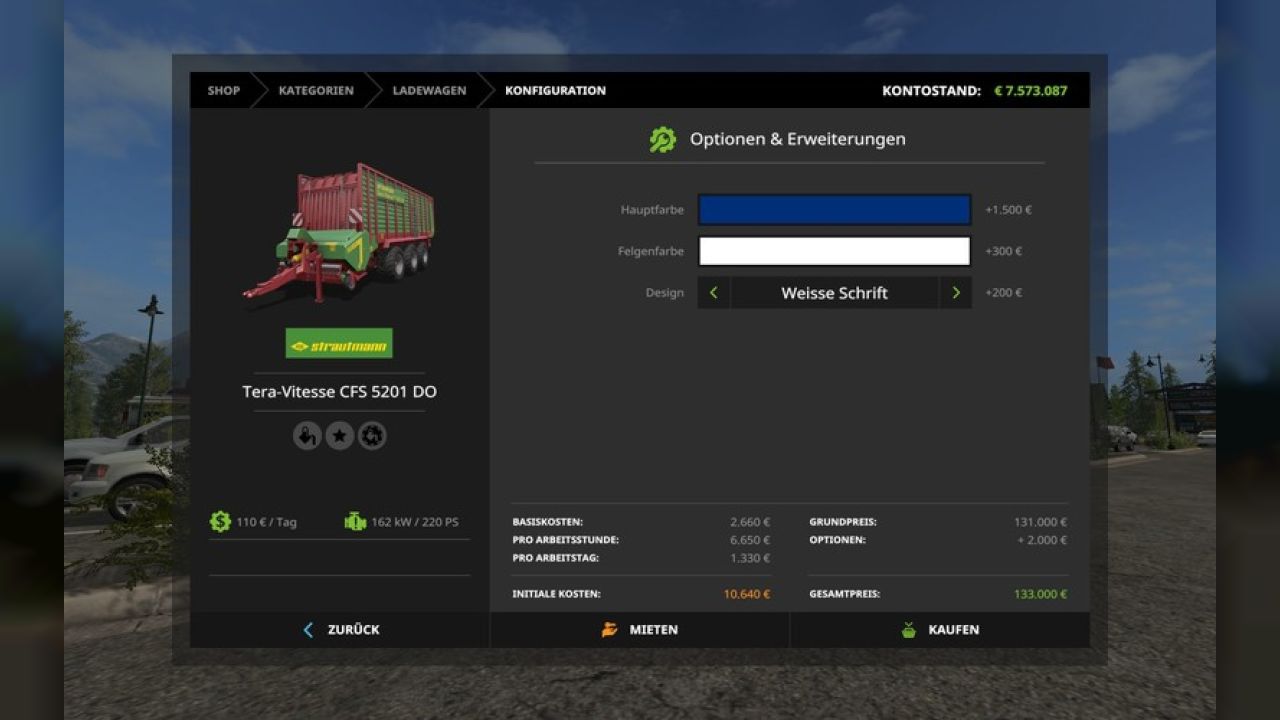Go to the Shop breadcrumb
1280x720 pixels.
(x=224, y=91)
